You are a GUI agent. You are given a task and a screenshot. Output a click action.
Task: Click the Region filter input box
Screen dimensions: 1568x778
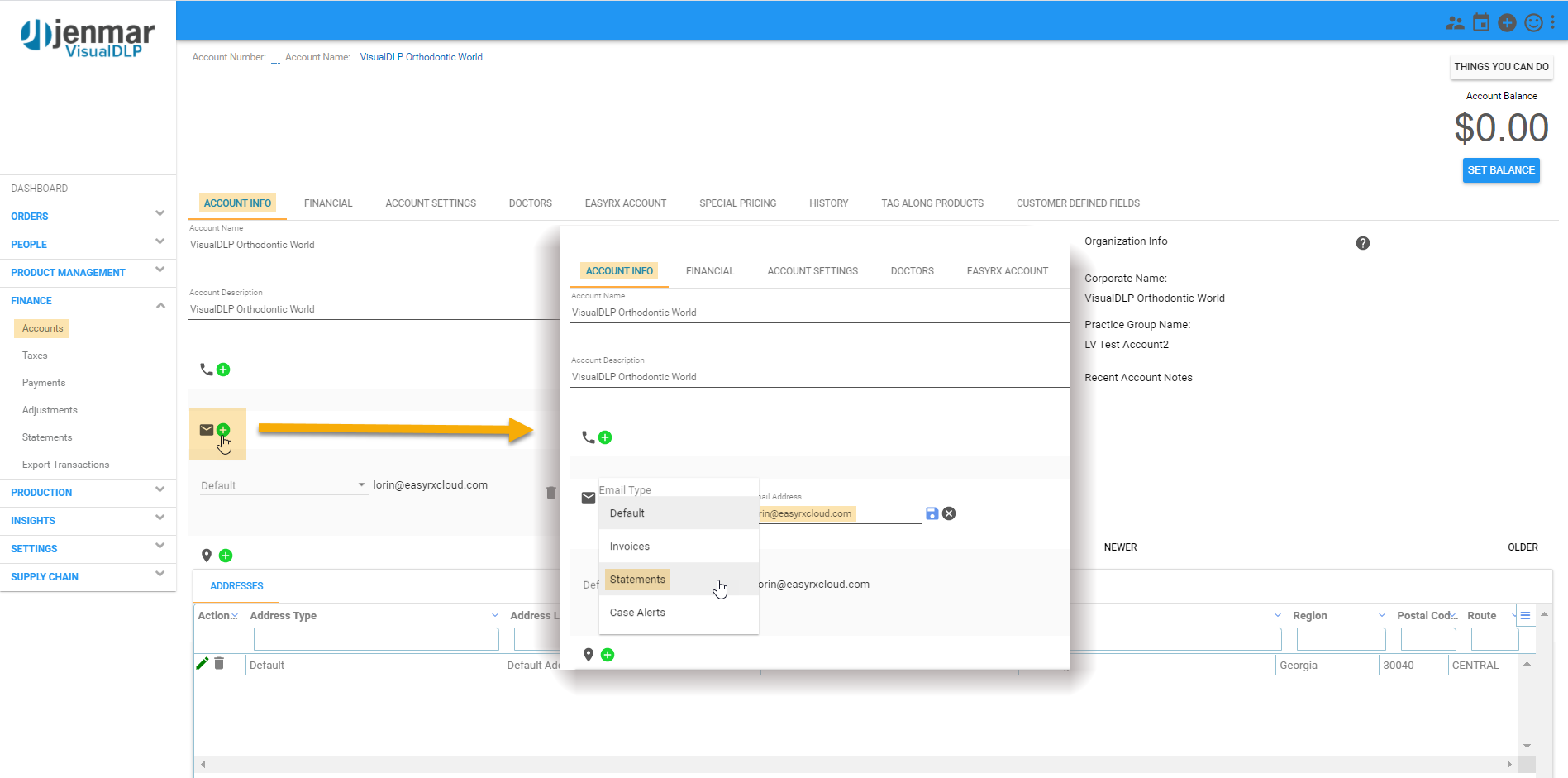click(1341, 639)
